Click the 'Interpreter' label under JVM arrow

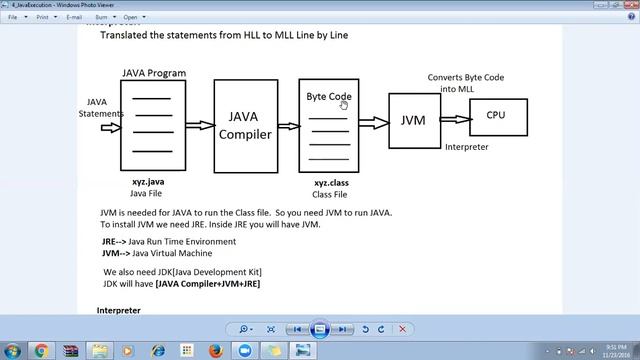[467, 147]
